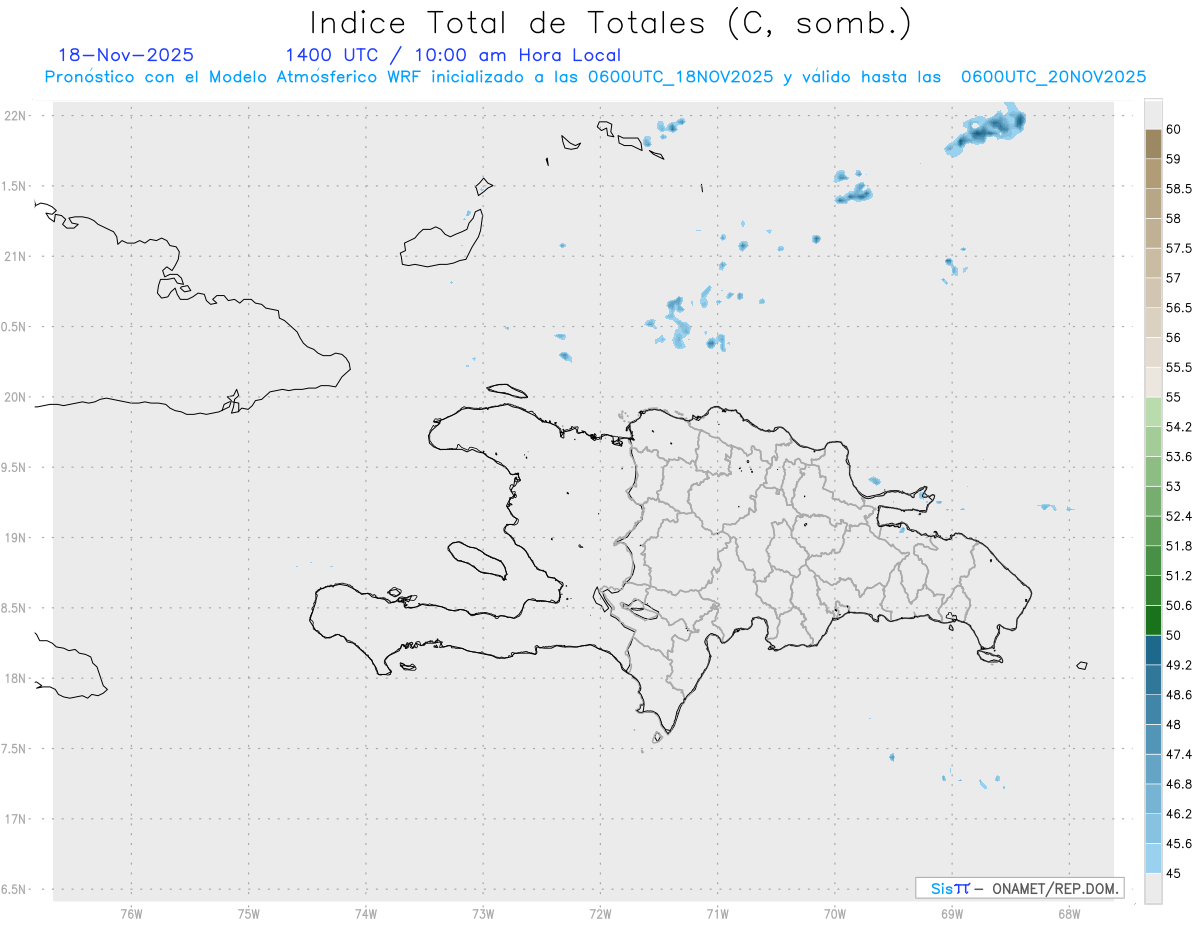
Task: Click the color scale label "53.6"
Action: [1179, 457]
